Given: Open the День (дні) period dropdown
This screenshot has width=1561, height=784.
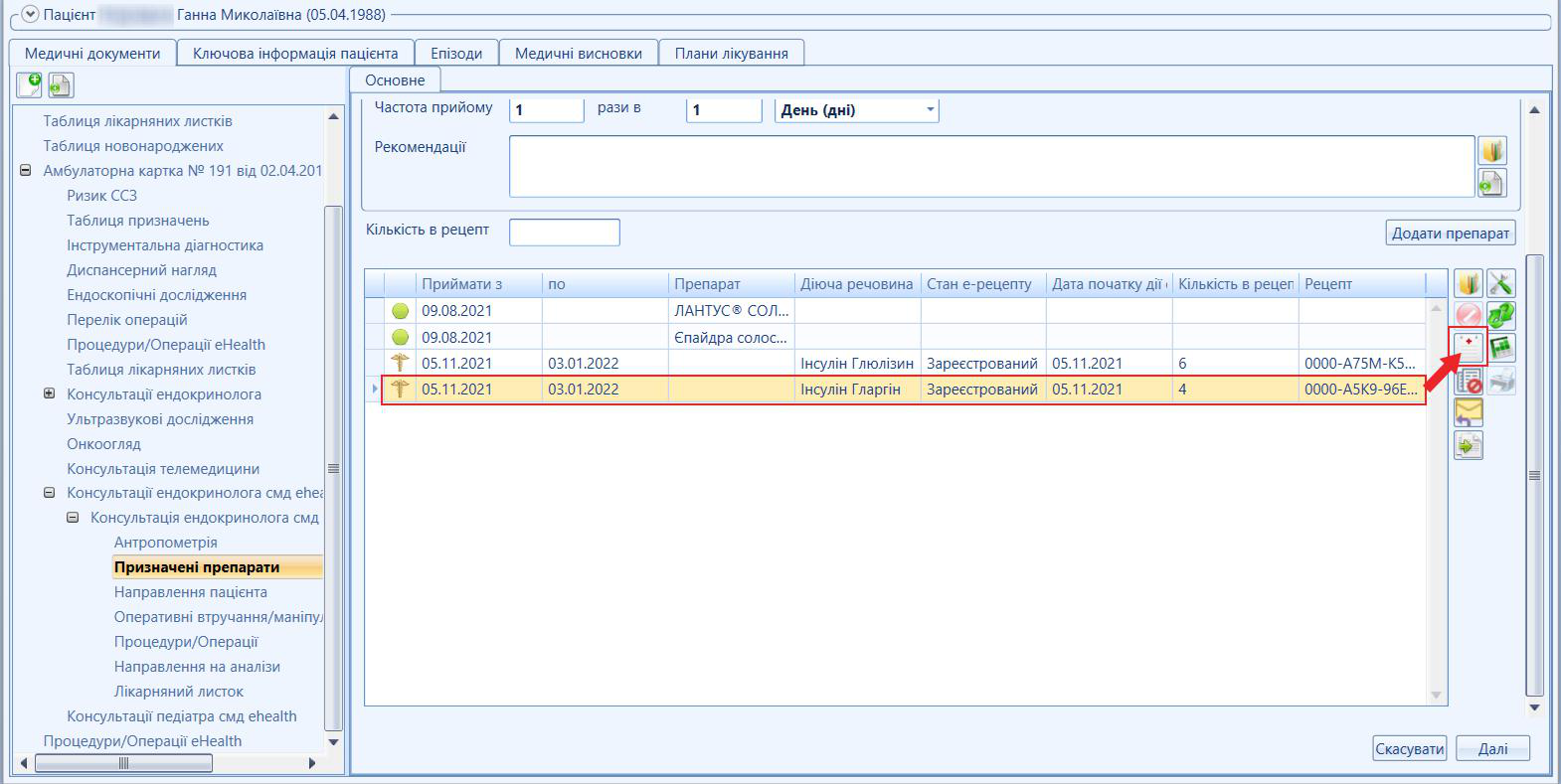Looking at the screenshot, I should 931,109.
